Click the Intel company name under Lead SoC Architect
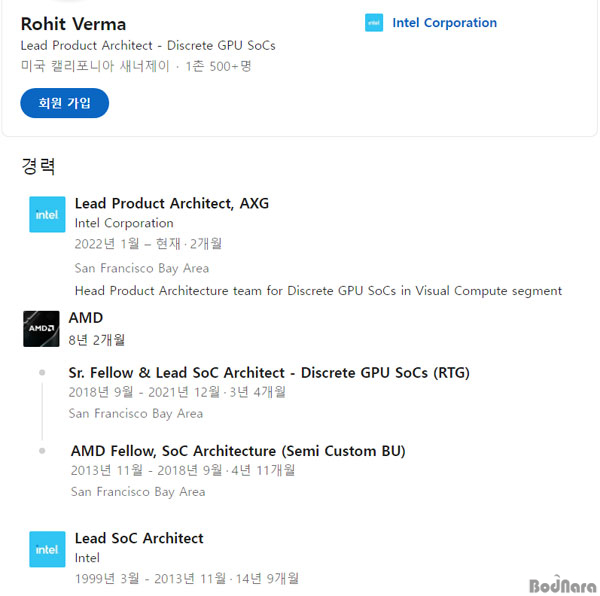 point(87,558)
